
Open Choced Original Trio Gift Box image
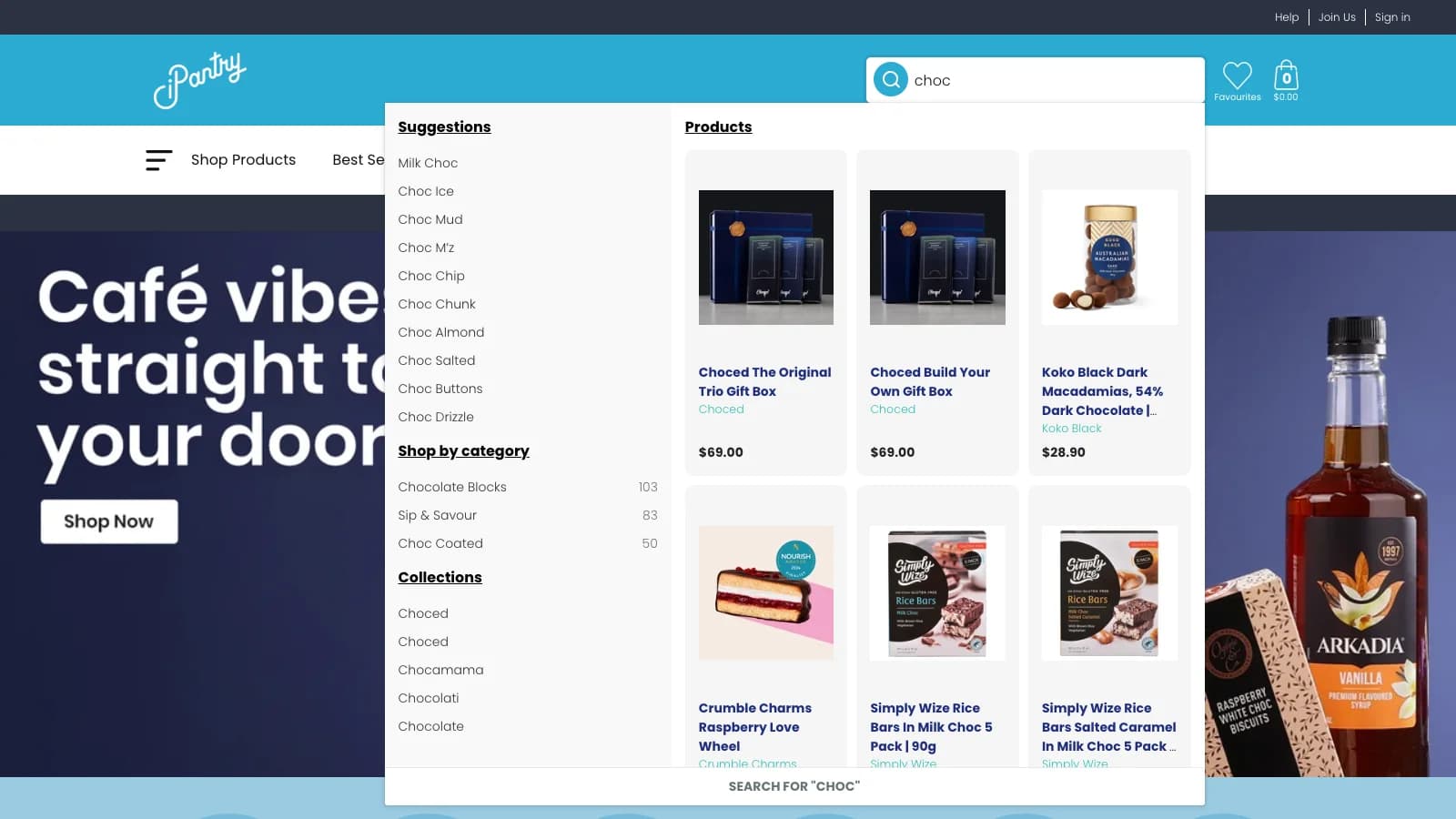point(766,258)
